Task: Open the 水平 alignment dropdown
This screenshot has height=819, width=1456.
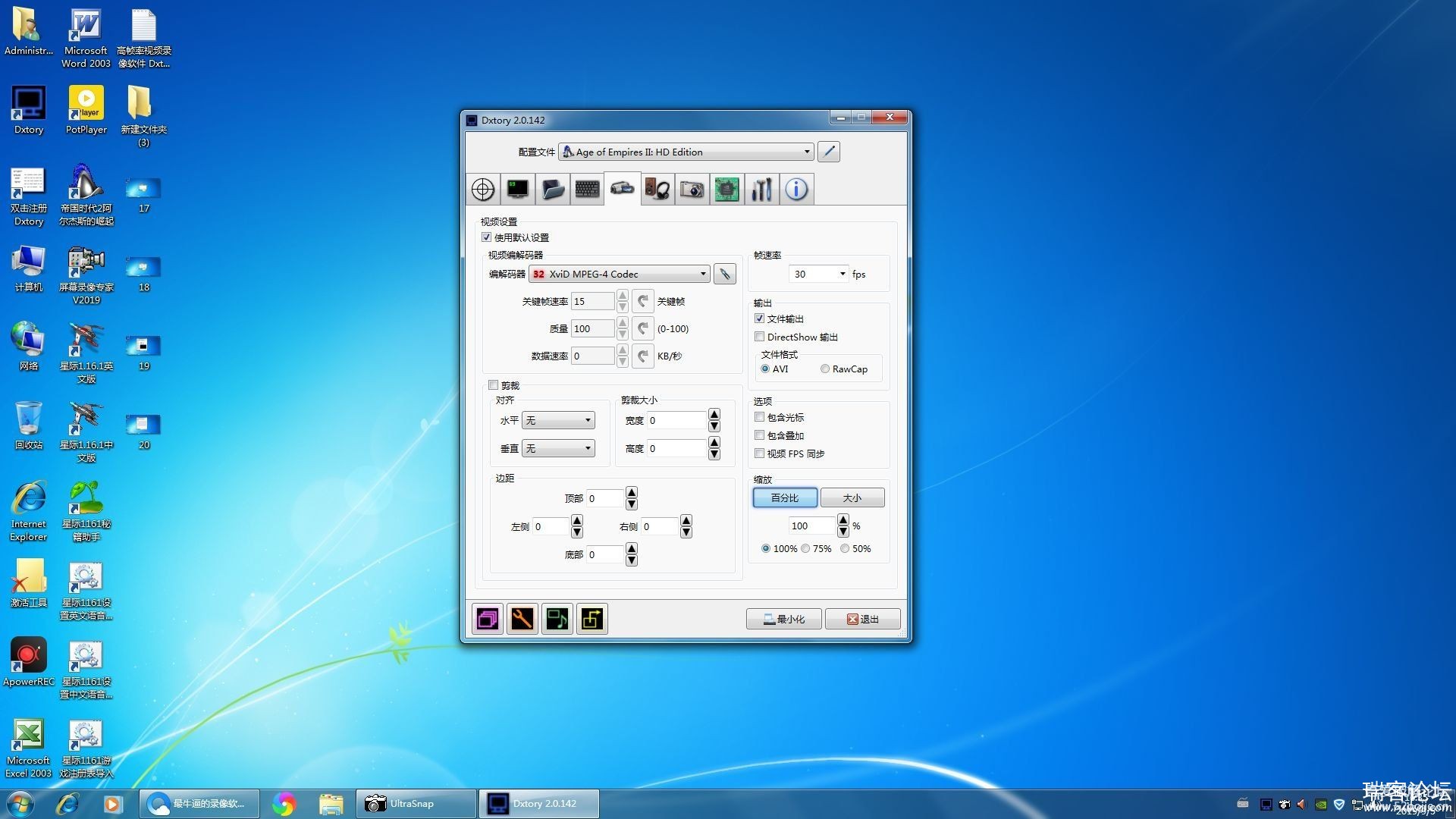Action: coord(558,420)
